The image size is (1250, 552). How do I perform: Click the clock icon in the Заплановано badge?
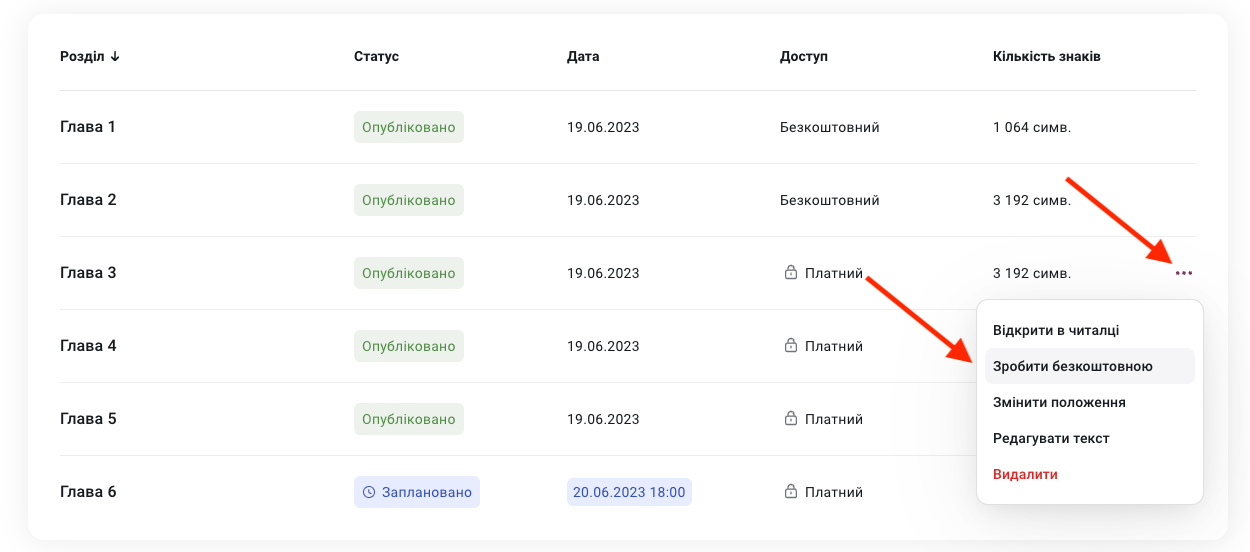click(369, 492)
